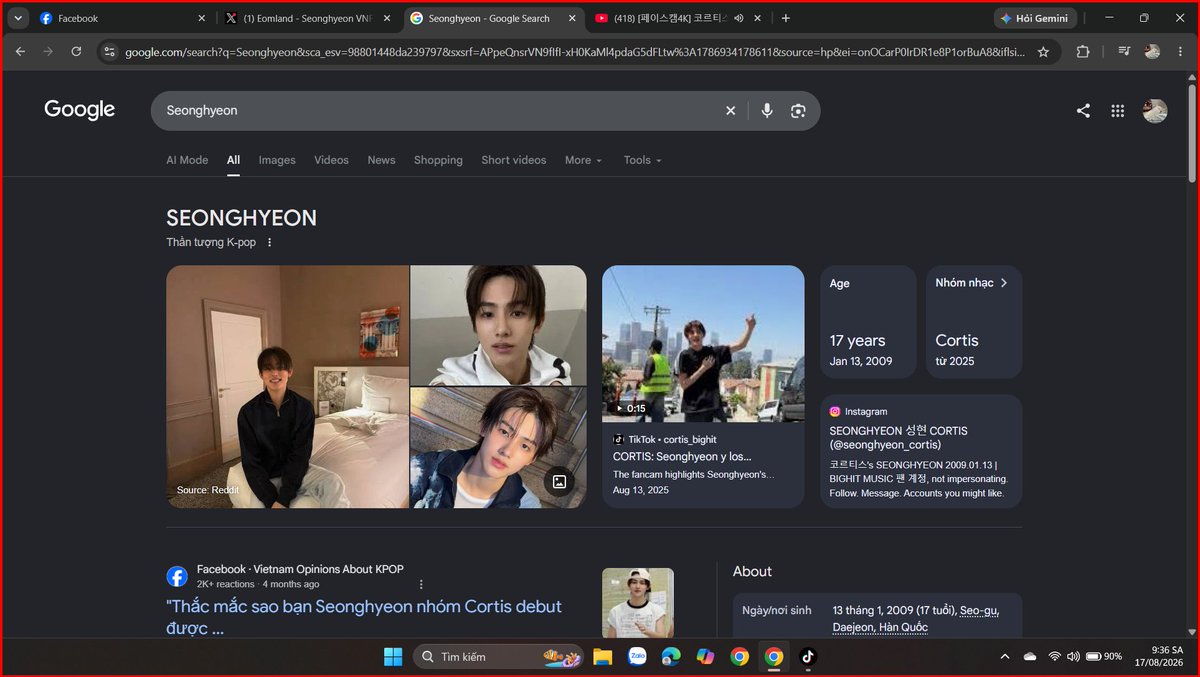Open TikTok CORTIS Seonghyeon video title
The height and width of the screenshot is (677, 1200).
coord(682,456)
